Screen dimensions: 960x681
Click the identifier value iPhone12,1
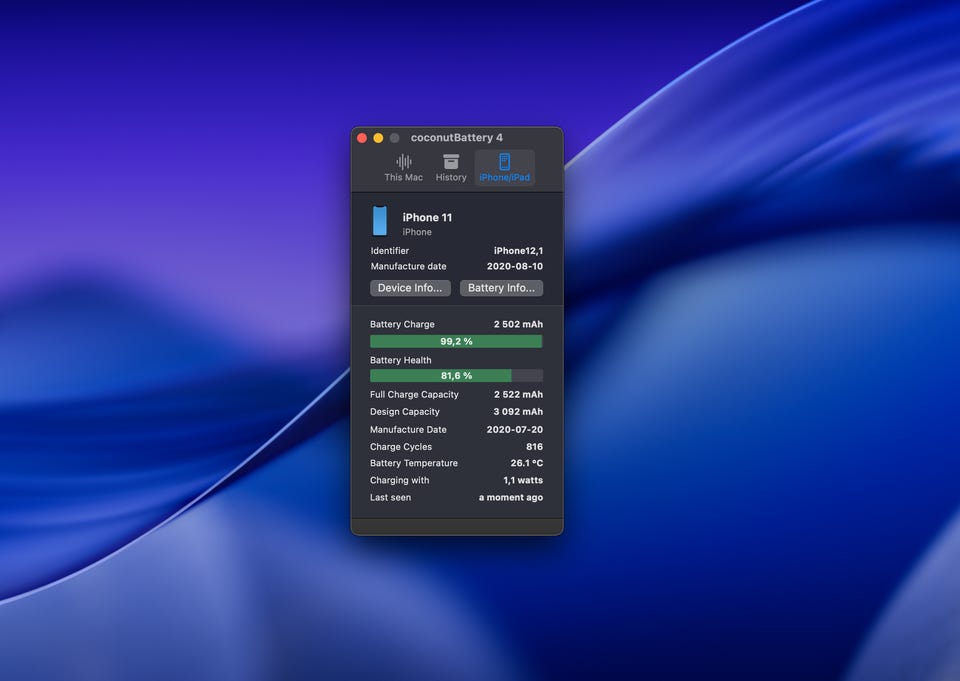pyautogui.click(x=519, y=250)
